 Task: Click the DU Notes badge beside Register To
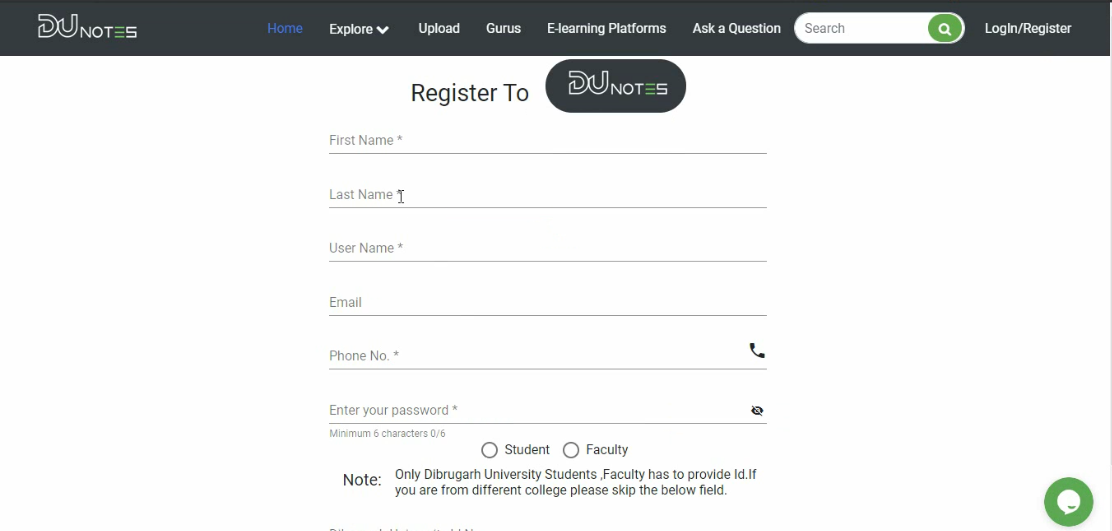[x=616, y=86]
